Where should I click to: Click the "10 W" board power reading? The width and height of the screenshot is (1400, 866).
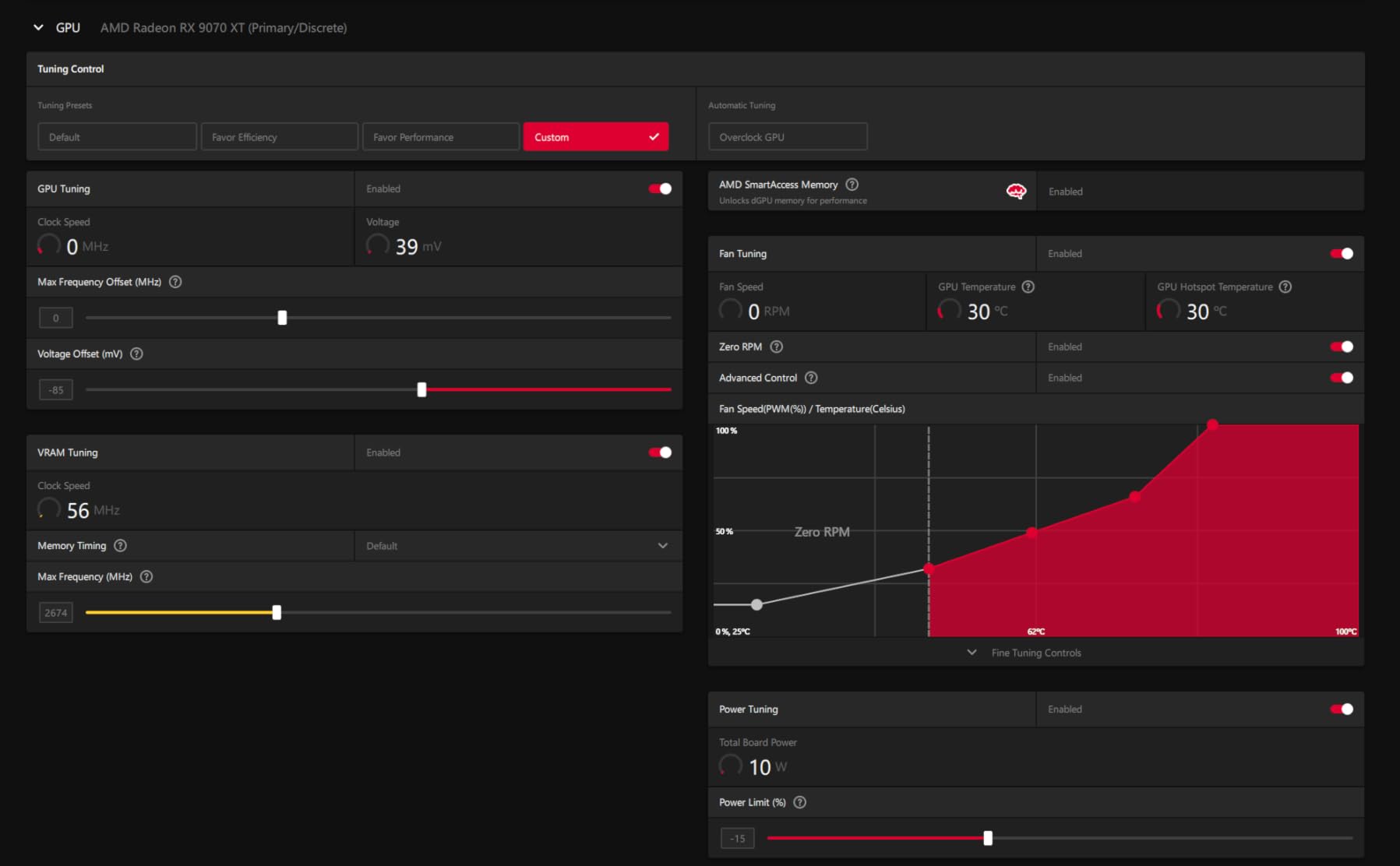pyautogui.click(x=768, y=767)
